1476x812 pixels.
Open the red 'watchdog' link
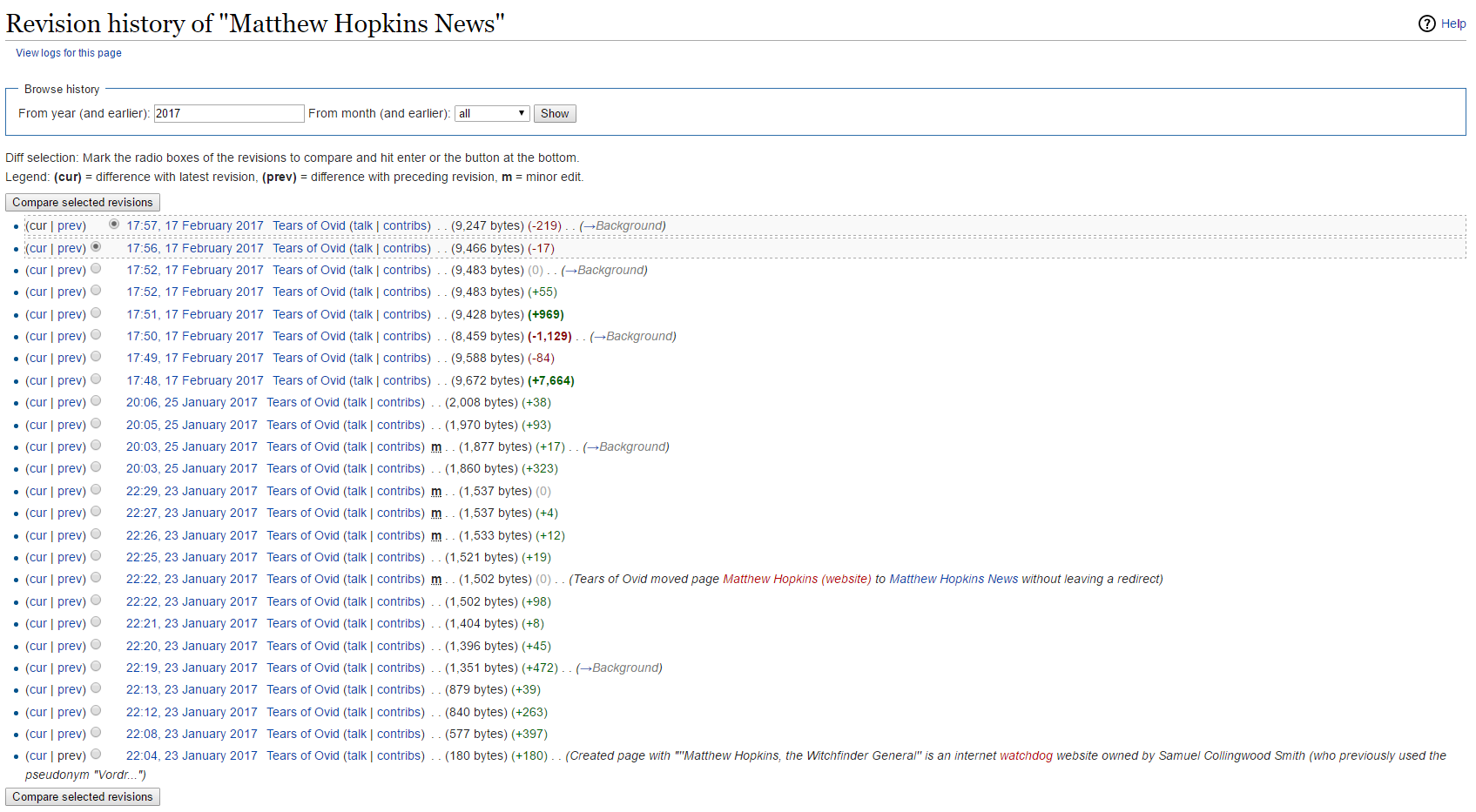[1026, 755]
